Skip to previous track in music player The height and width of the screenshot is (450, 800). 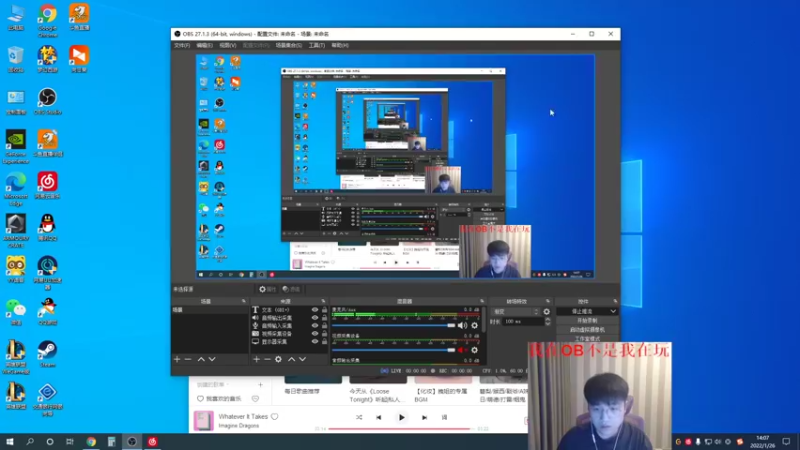point(379,417)
